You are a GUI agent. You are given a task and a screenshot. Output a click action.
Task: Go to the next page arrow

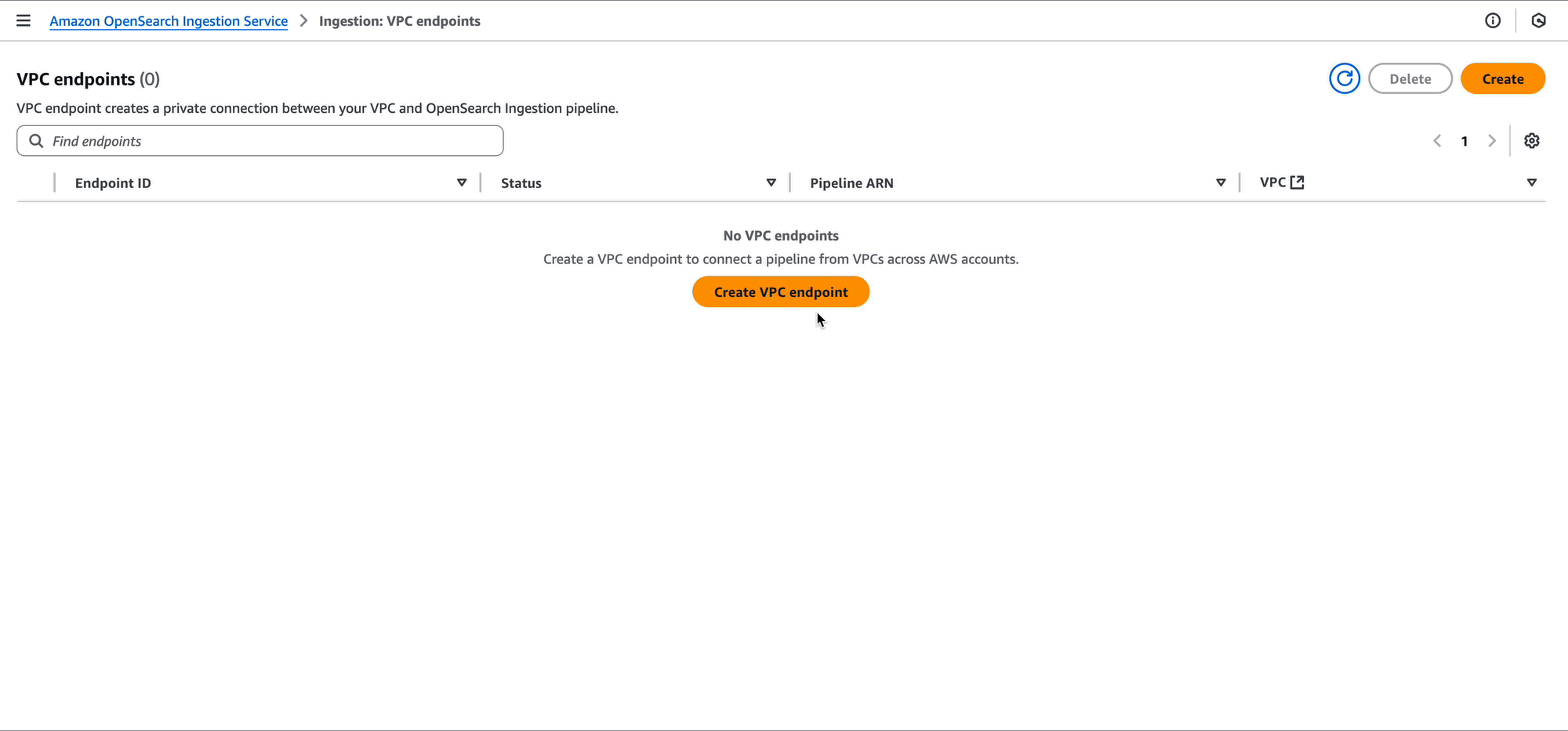click(1492, 141)
